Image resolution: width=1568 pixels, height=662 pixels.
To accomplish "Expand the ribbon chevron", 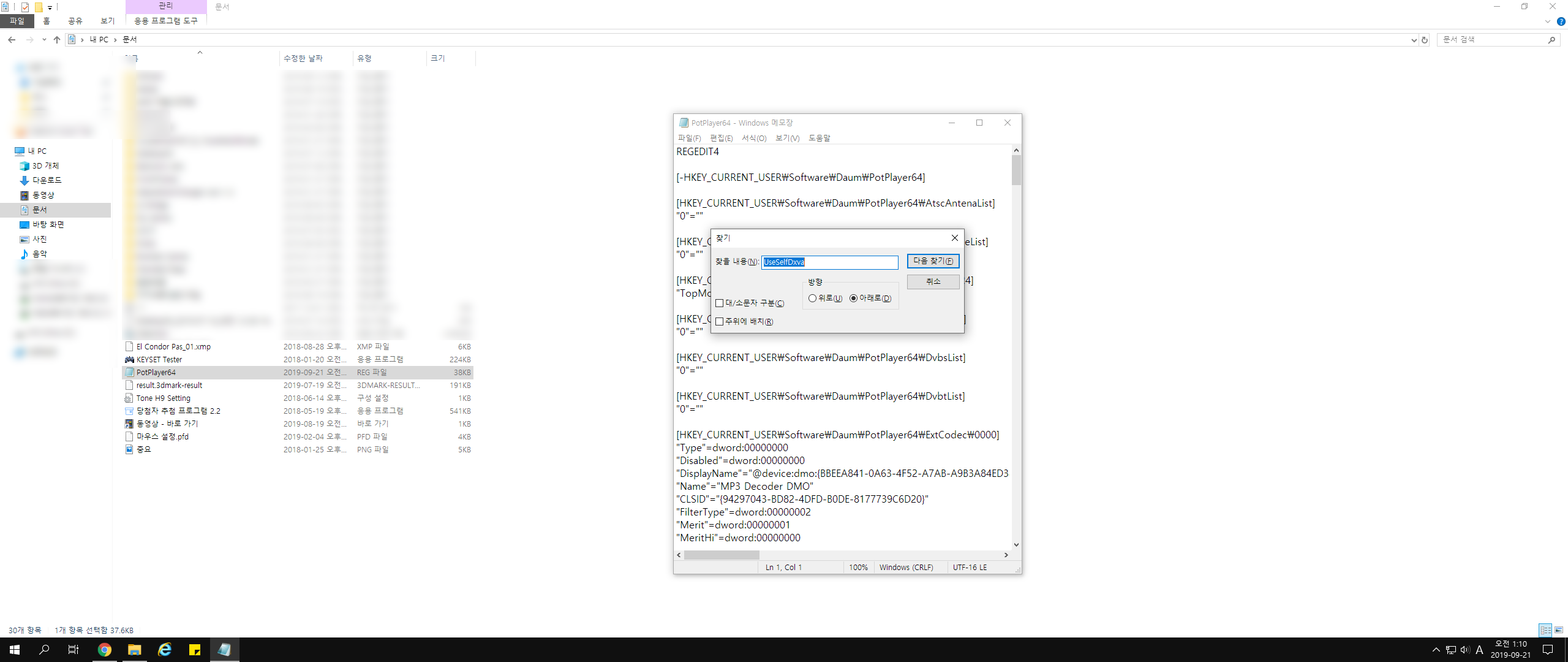I will click(1548, 21).
